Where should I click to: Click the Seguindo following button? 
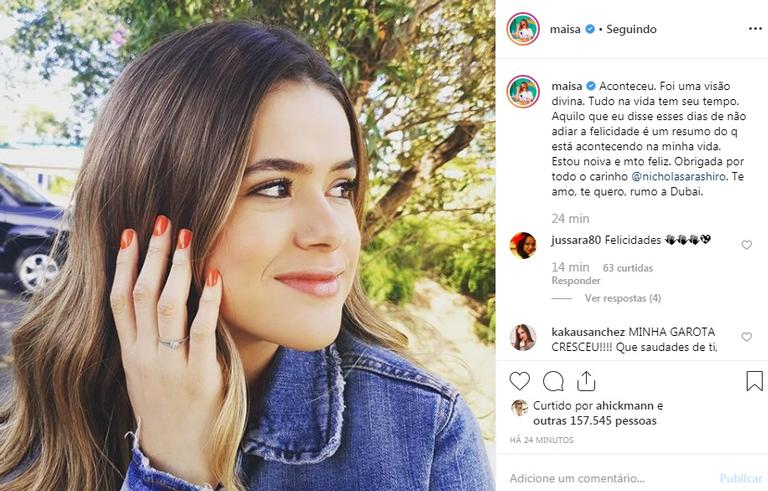click(x=631, y=29)
